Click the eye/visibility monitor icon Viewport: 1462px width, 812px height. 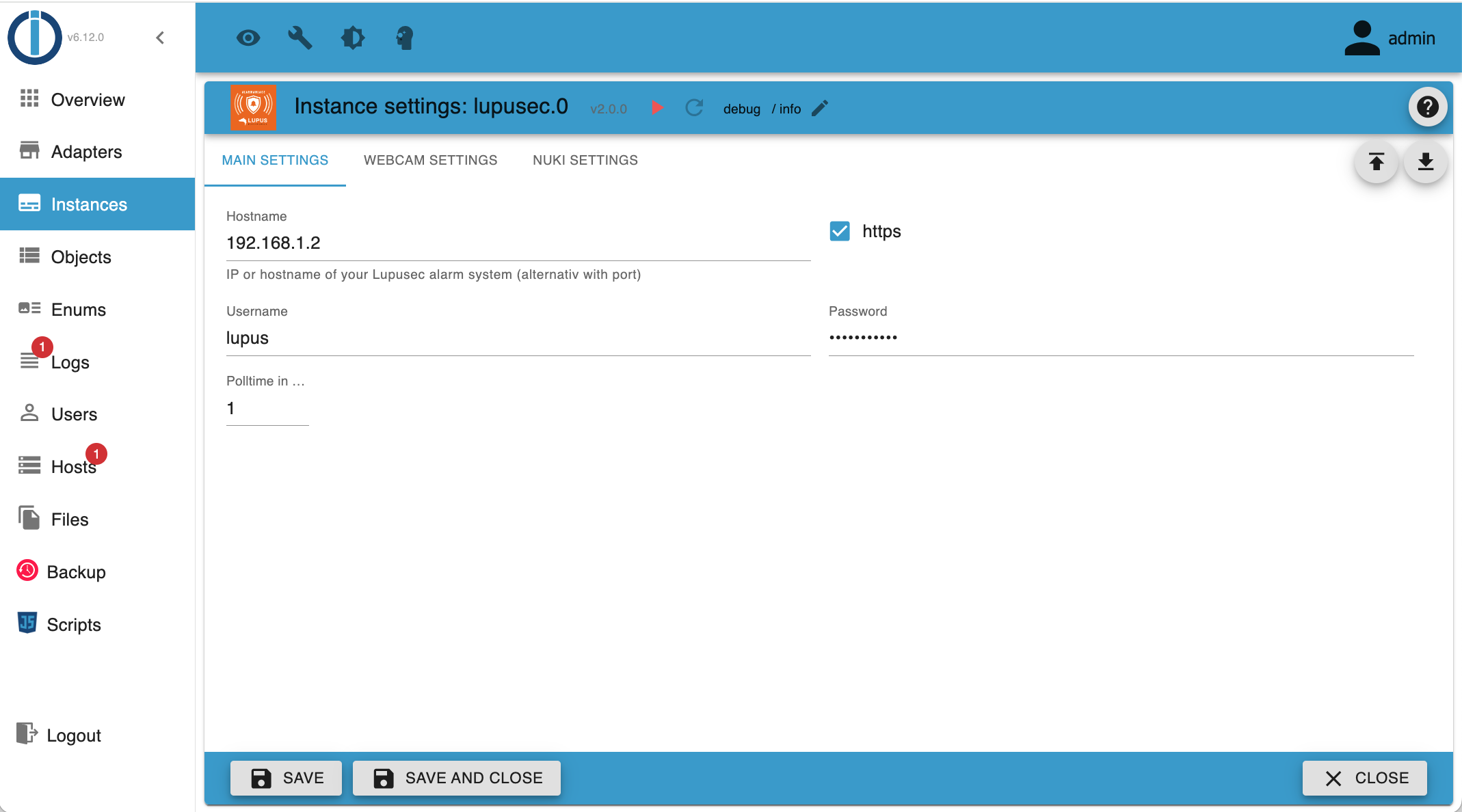point(246,37)
